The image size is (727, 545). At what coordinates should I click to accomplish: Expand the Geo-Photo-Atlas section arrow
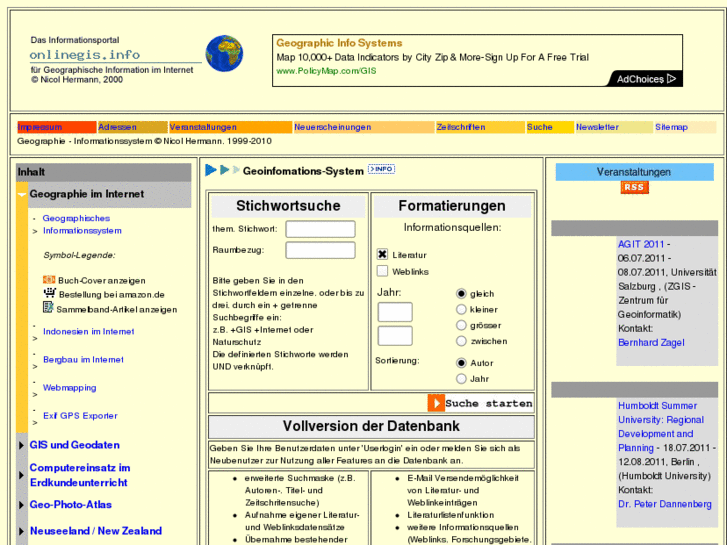coord(21,505)
